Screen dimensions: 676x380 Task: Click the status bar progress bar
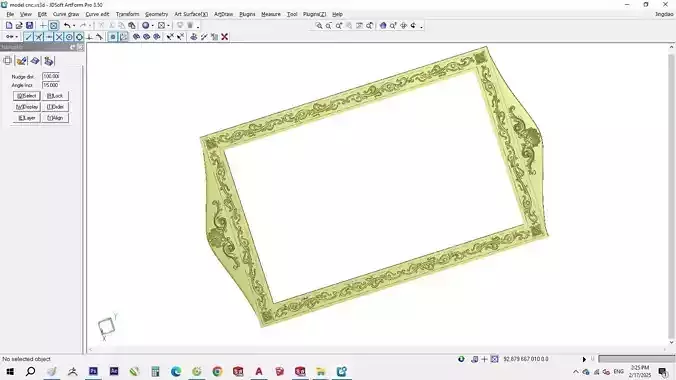[x=636, y=359]
